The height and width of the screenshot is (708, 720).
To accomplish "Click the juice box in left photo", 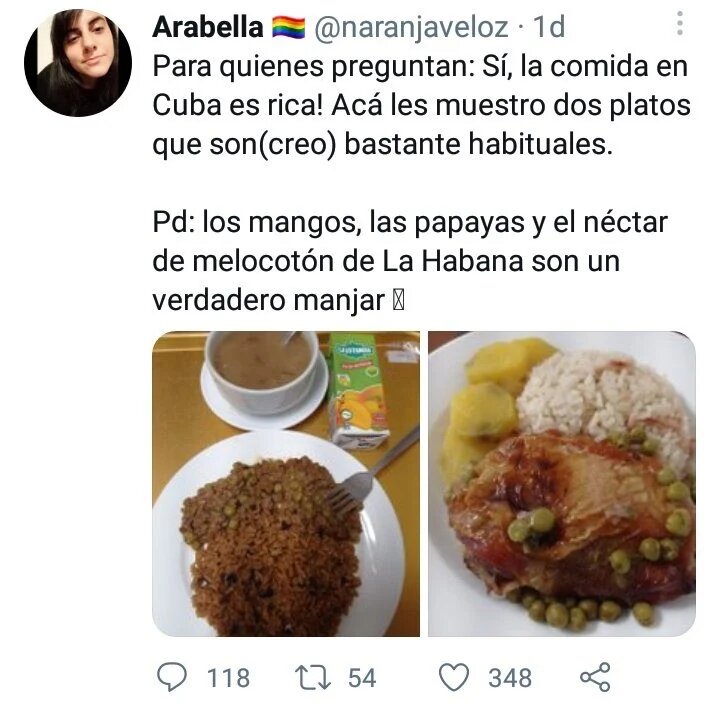I will [x=358, y=390].
